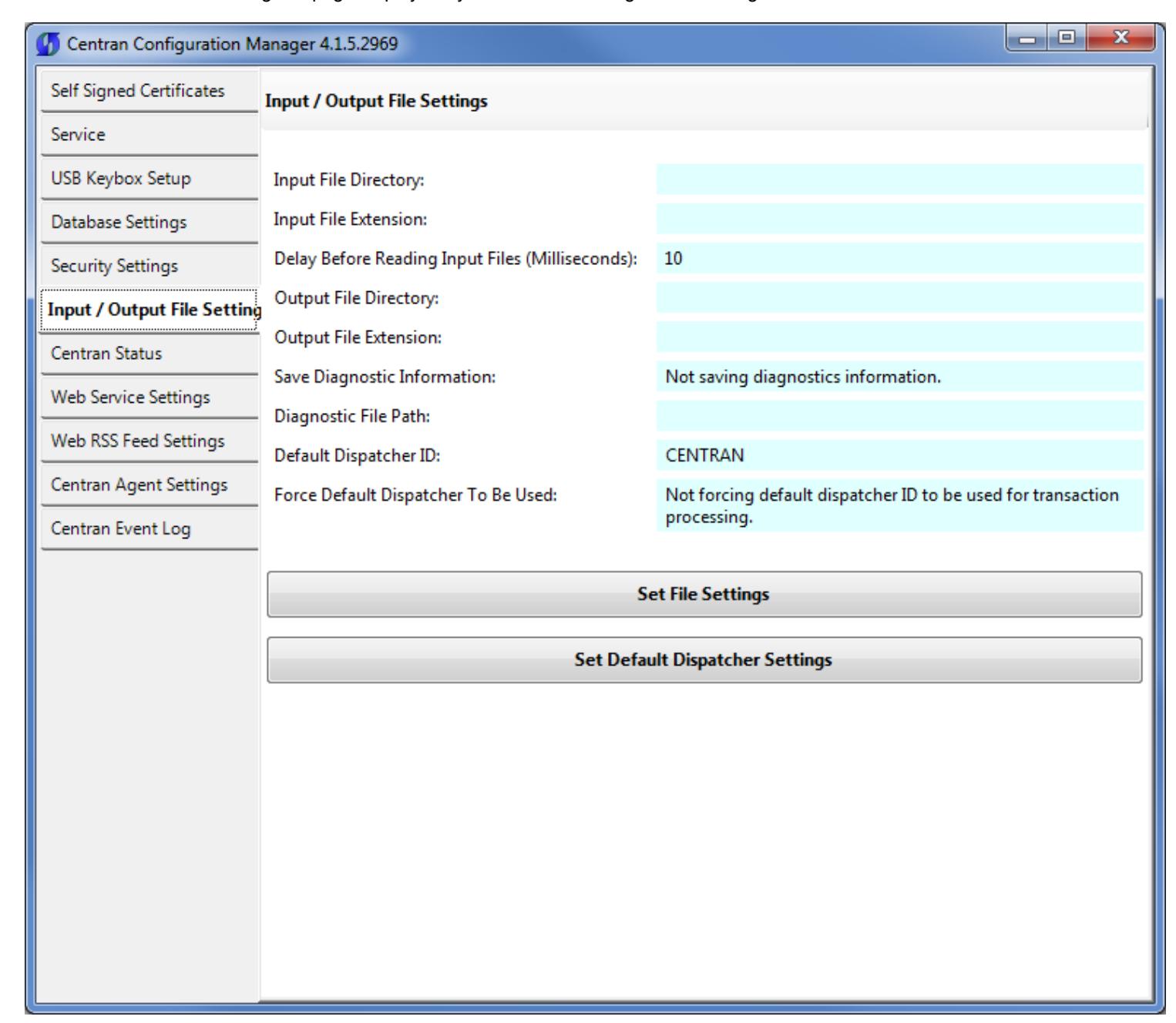Image resolution: width=1176 pixels, height=1023 pixels.
Task: Open the Web Service Settings tab
Action: click(150, 398)
